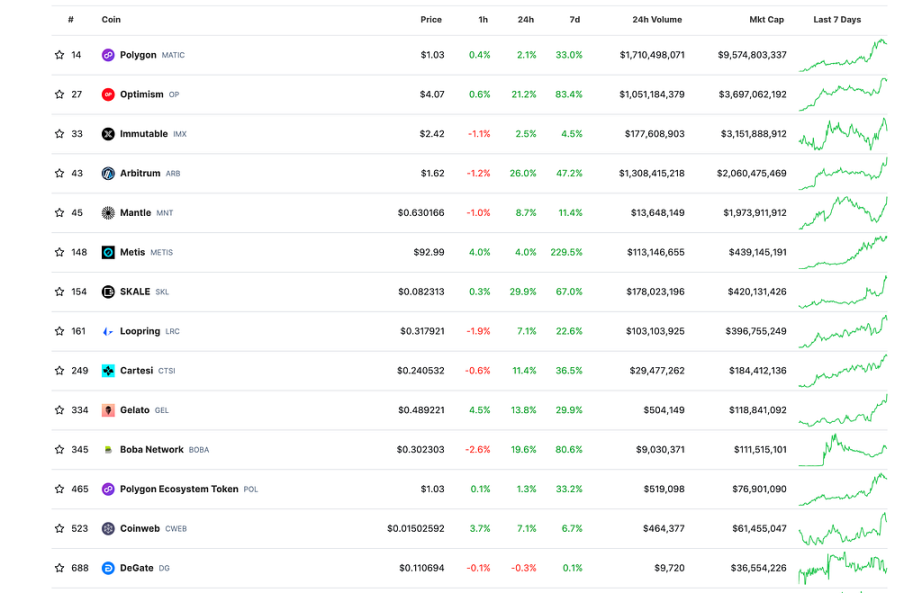Open the Optimism coin name link
Image resolution: width=922 pixels, height=593 pixels.
tap(142, 94)
